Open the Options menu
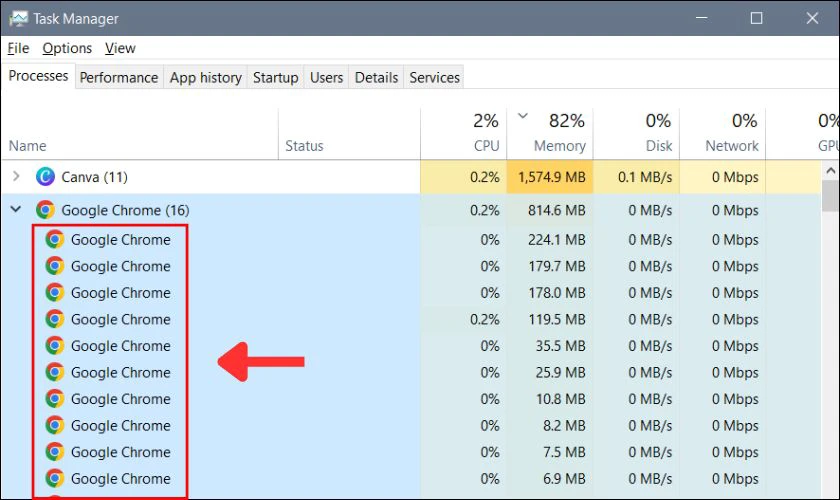The width and height of the screenshot is (840, 500). pyautogui.click(x=67, y=48)
